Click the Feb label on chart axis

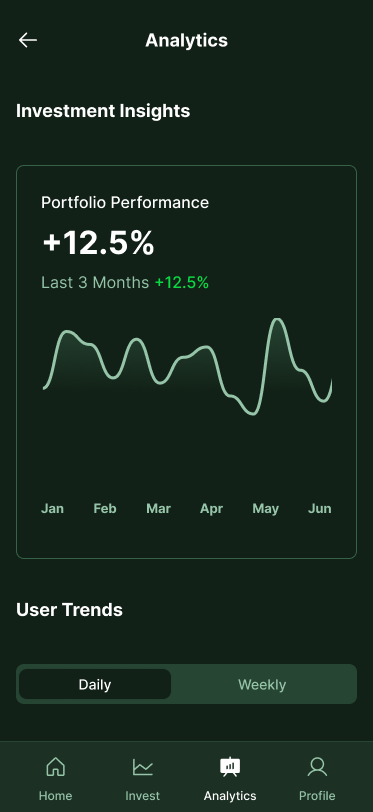[x=105, y=509]
